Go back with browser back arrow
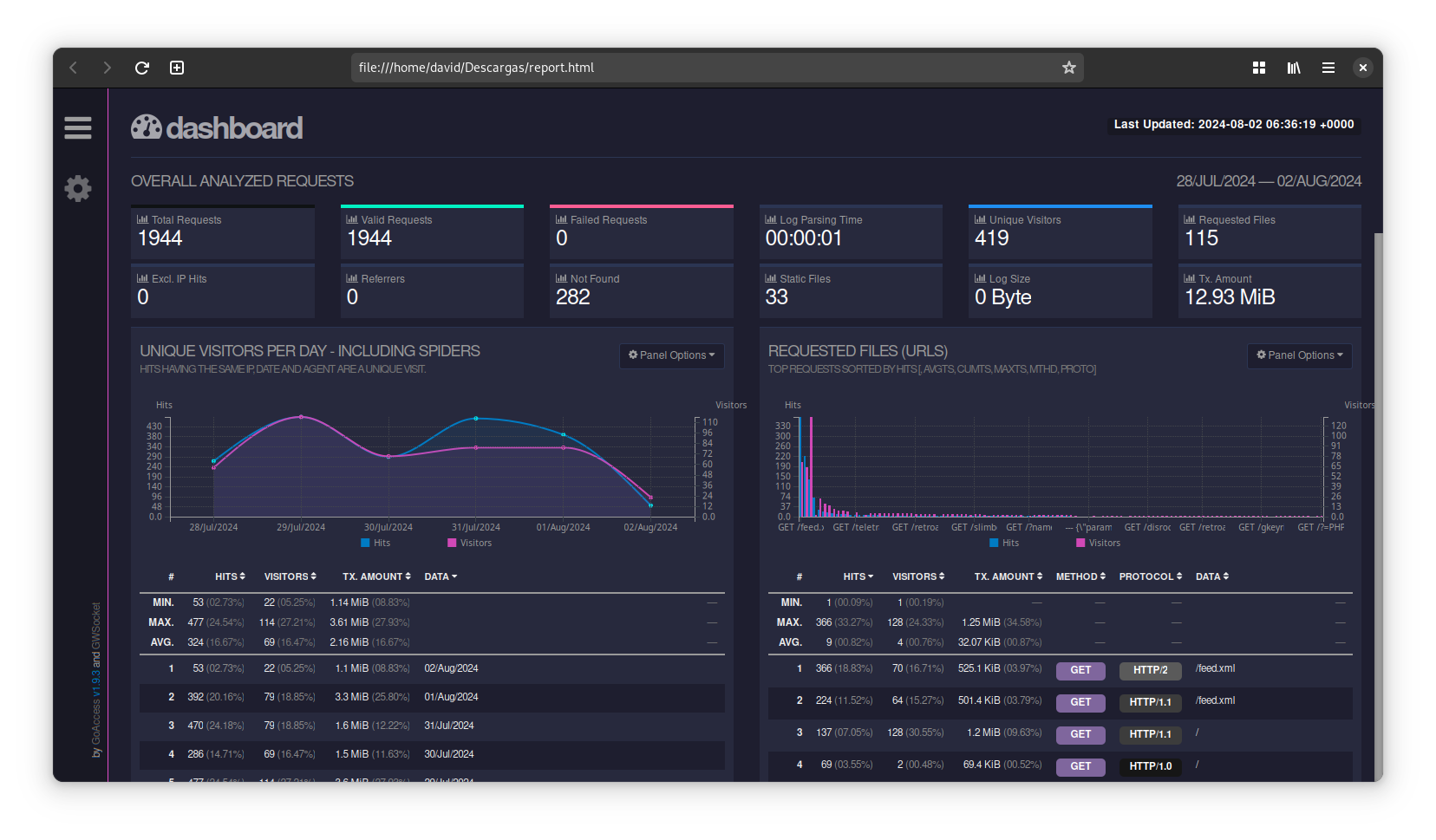Image resolution: width=1436 pixels, height=840 pixels. click(x=74, y=68)
